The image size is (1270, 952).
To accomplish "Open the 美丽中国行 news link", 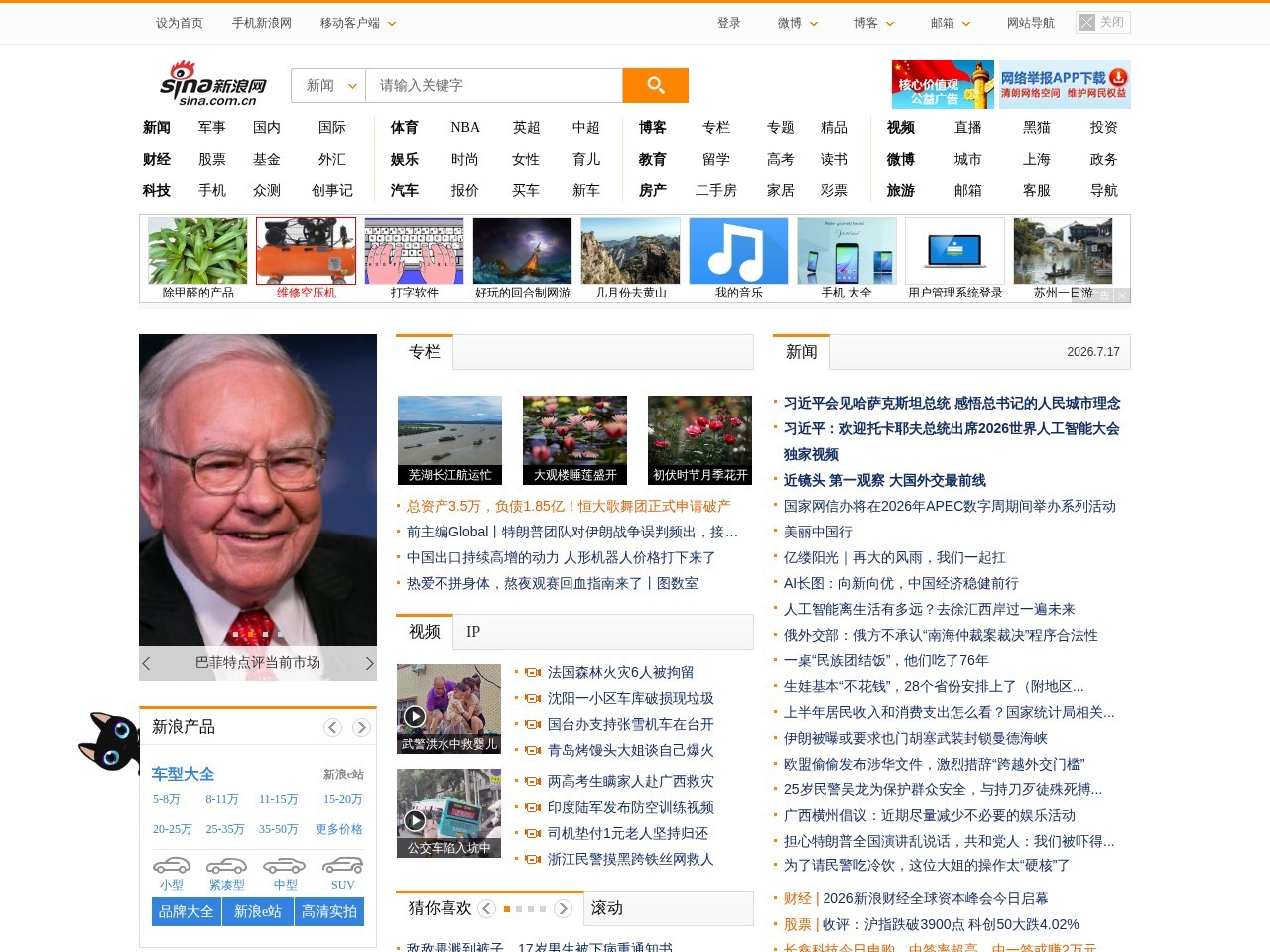I will [819, 533].
